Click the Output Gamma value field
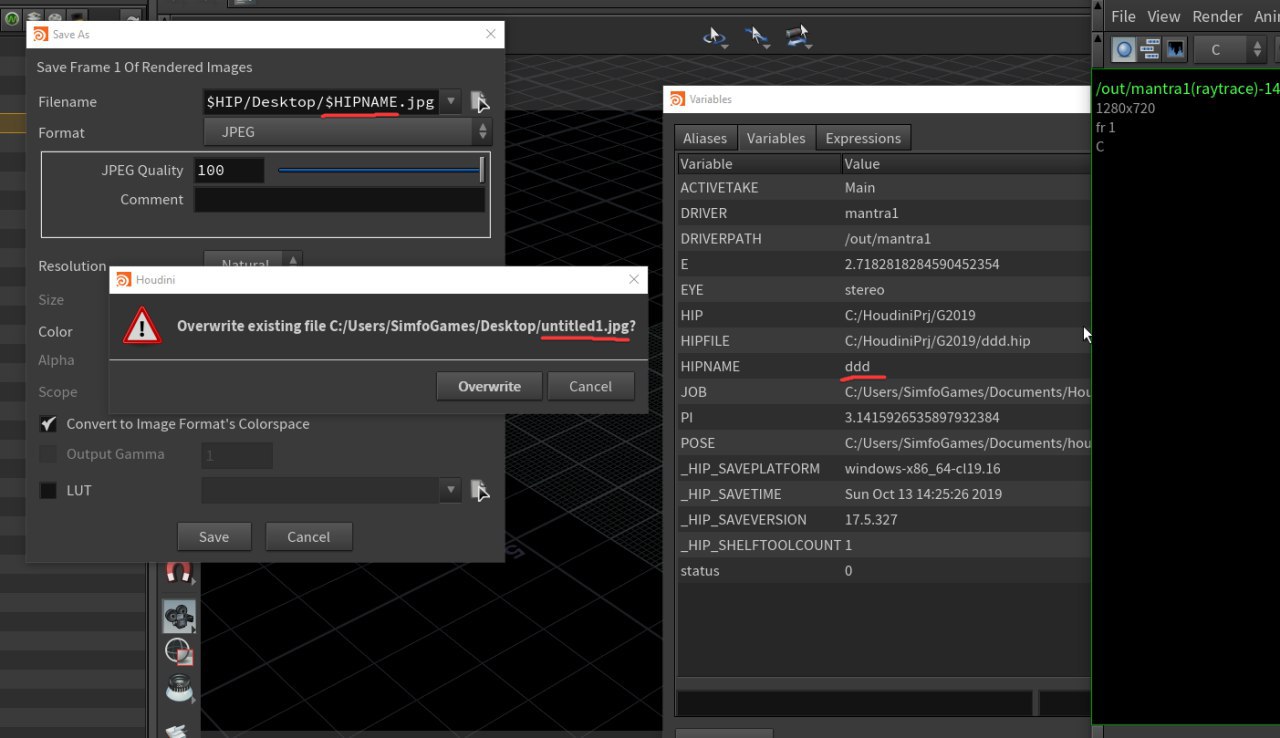The image size is (1280, 738). coord(237,455)
